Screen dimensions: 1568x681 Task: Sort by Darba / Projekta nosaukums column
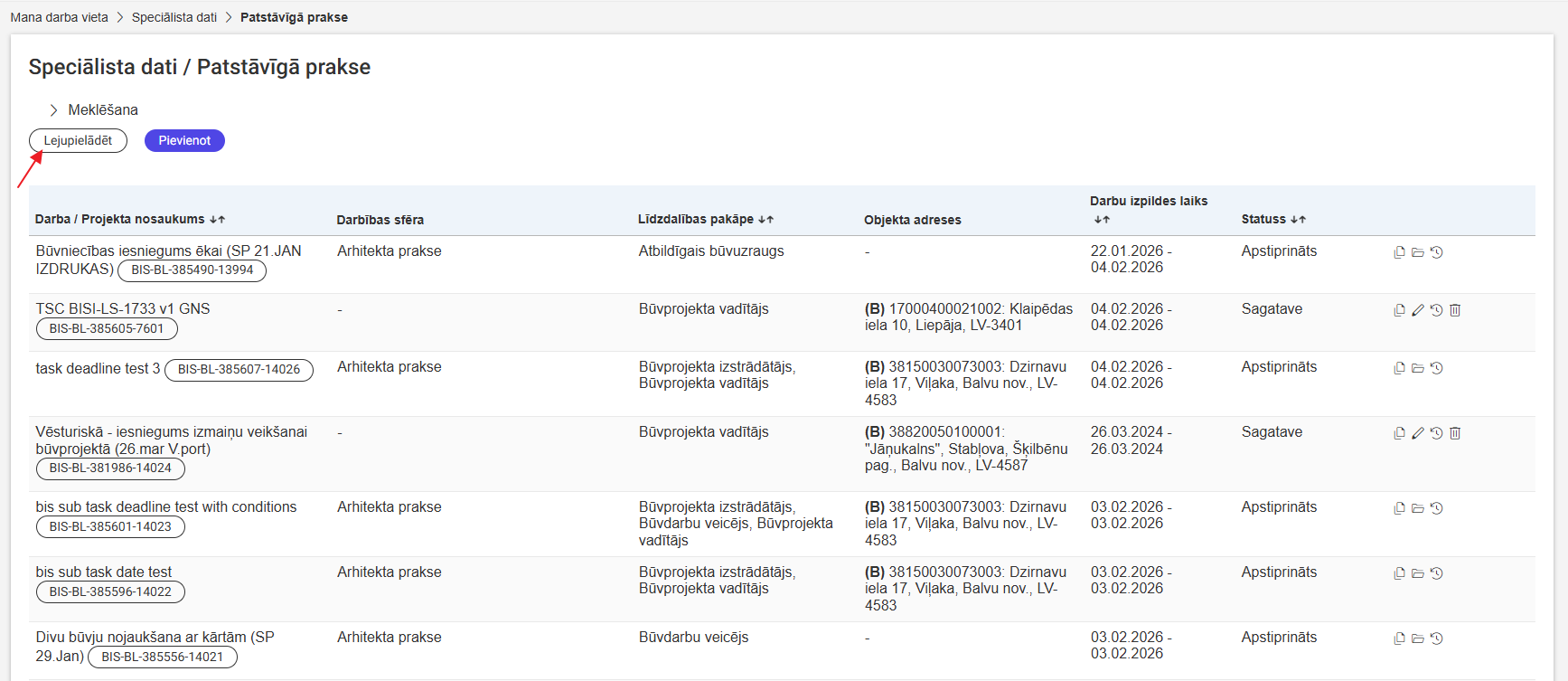point(217,220)
